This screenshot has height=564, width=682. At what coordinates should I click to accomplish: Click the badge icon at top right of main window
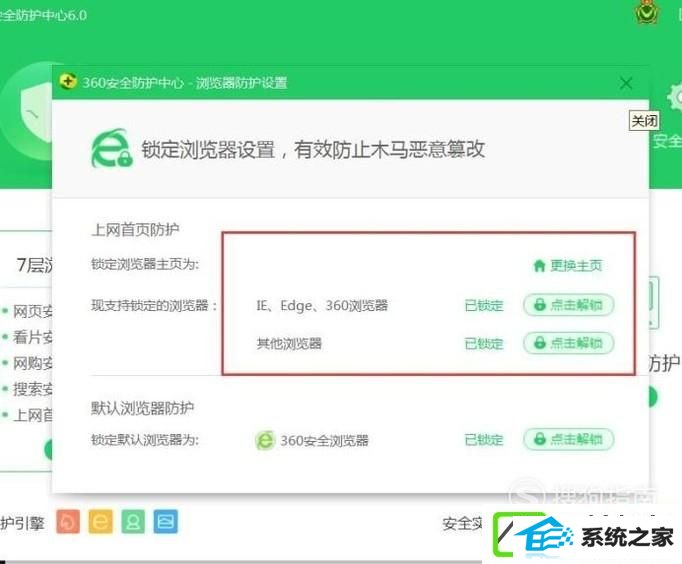(647, 12)
